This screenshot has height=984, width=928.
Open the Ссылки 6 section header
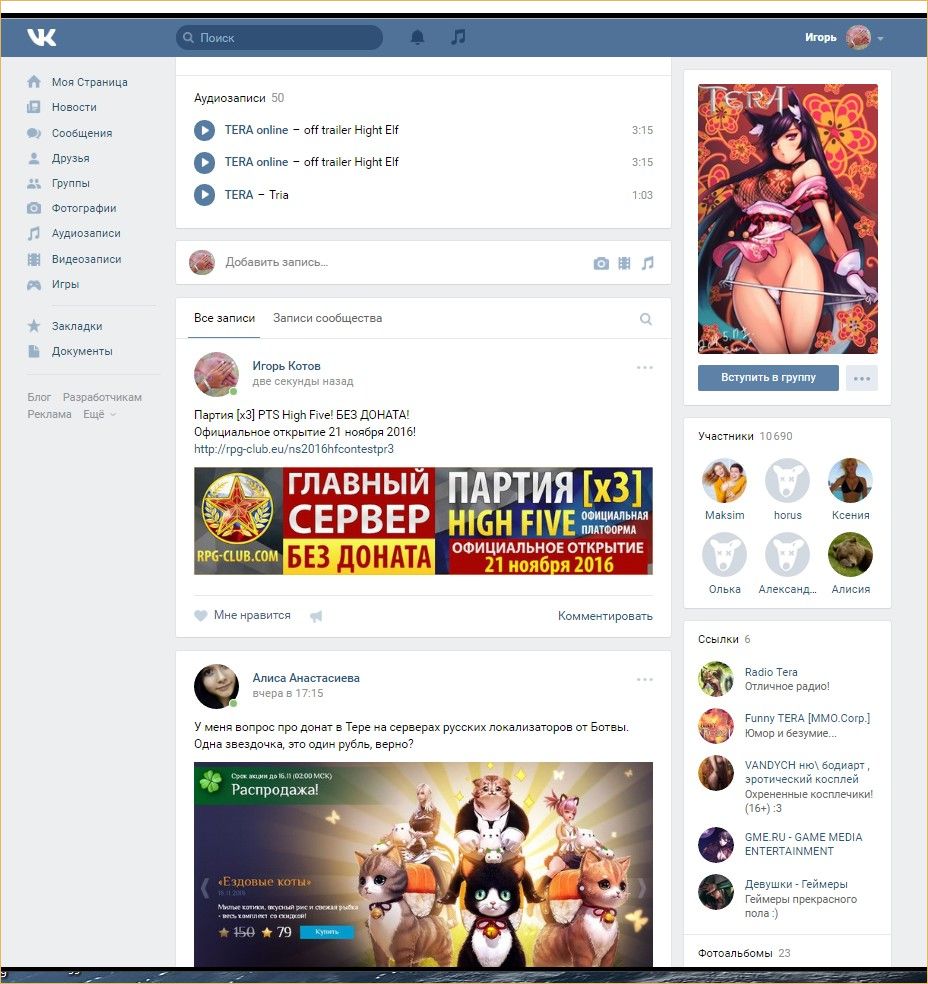(724, 639)
